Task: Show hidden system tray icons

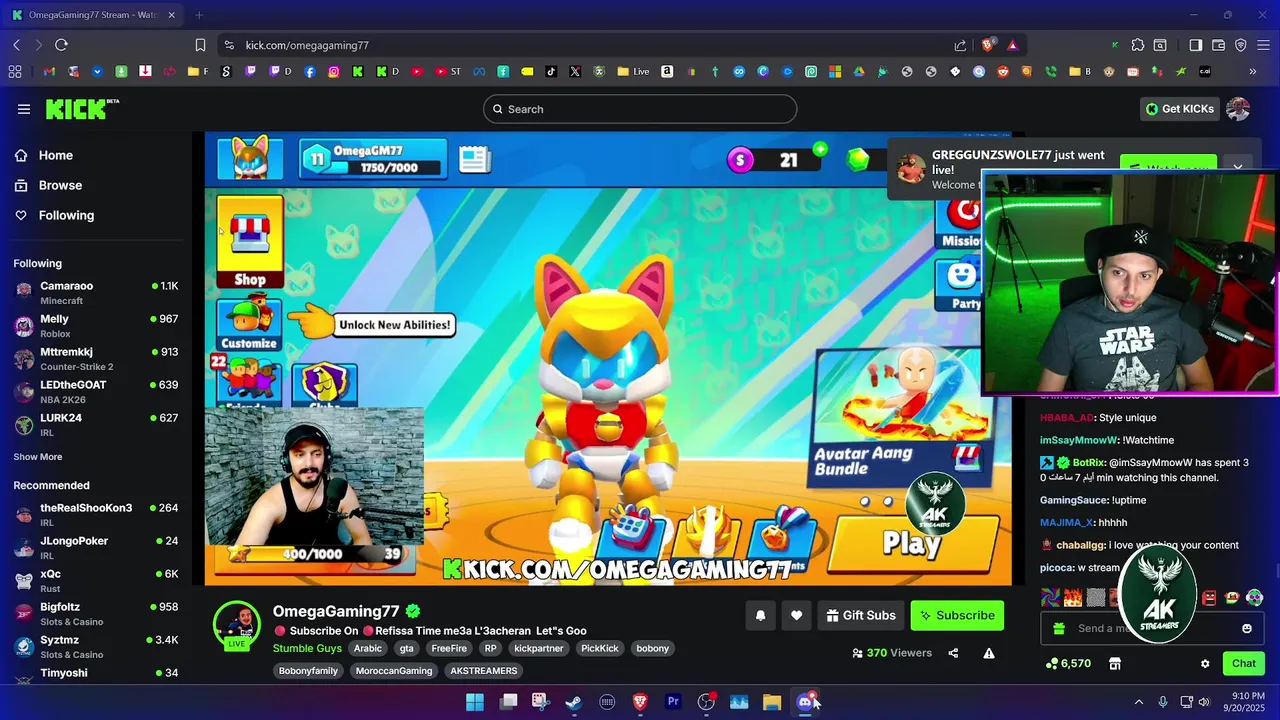Action: [1138, 702]
